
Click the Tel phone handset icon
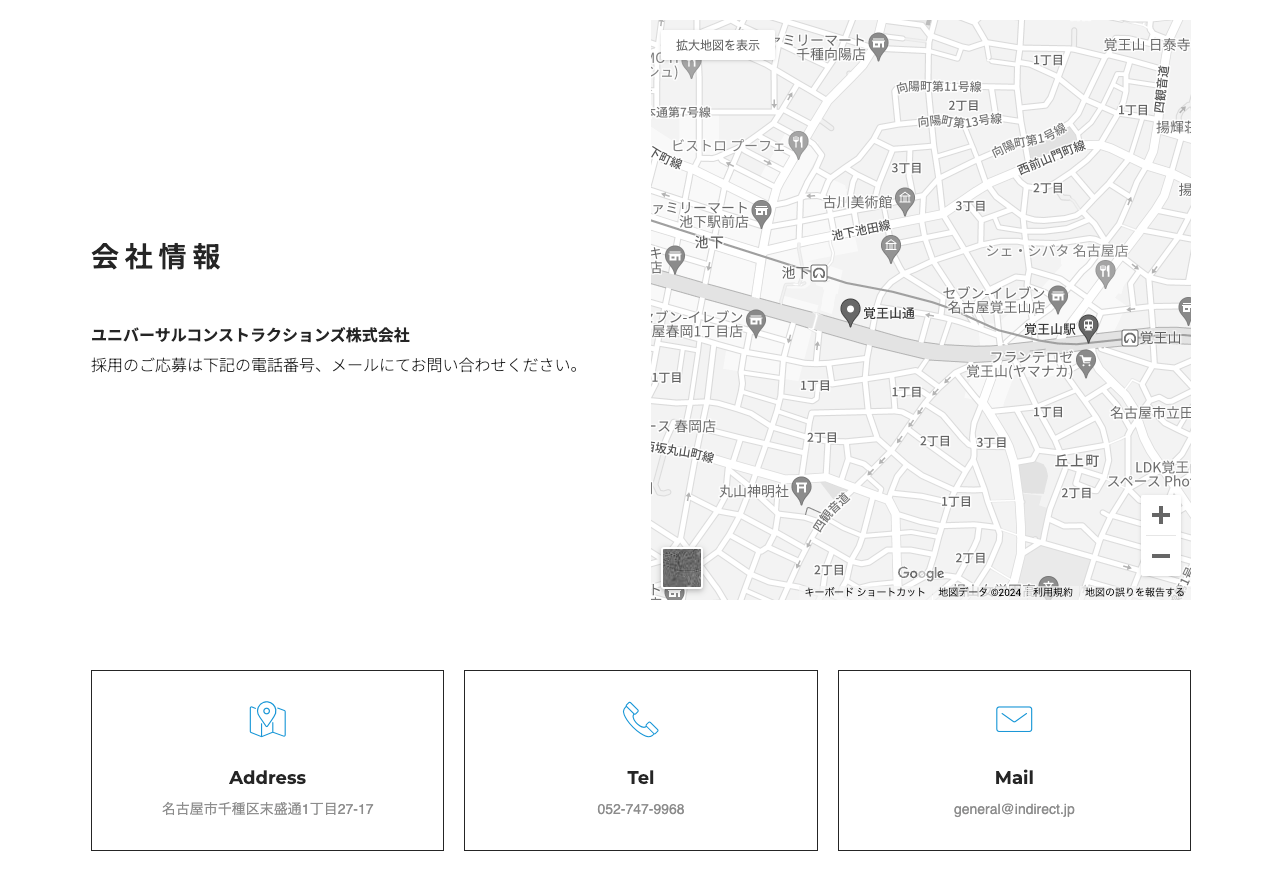coord(640,719)
